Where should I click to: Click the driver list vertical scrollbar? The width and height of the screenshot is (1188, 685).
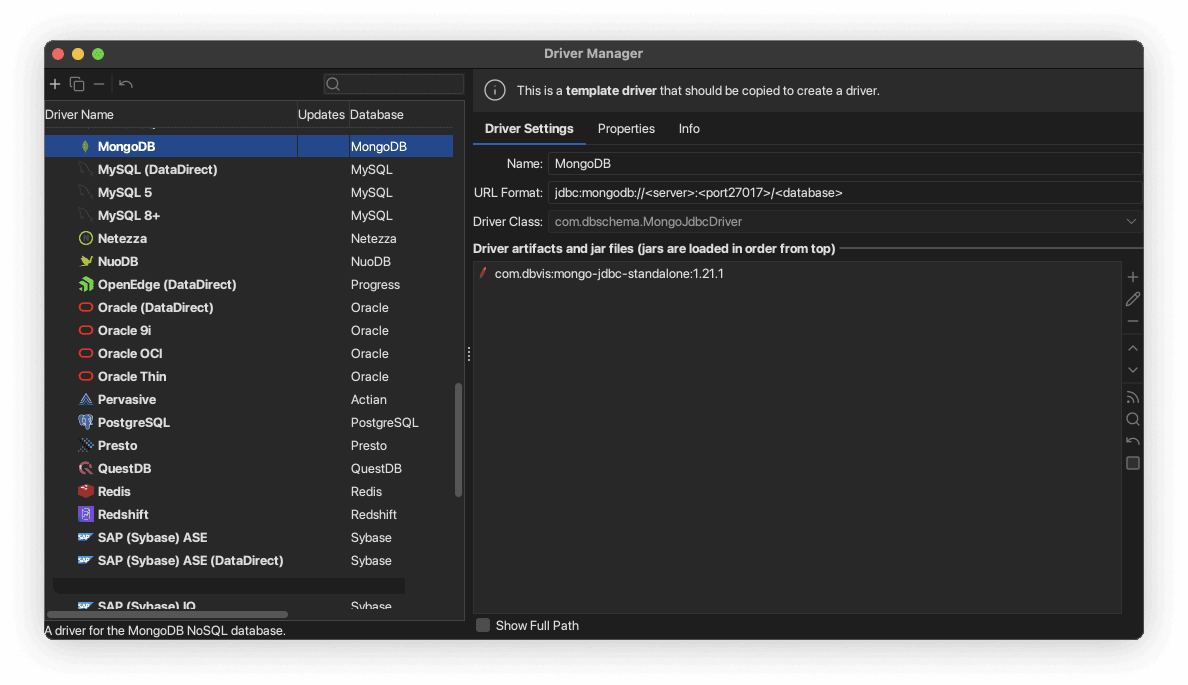pos(459,440)
